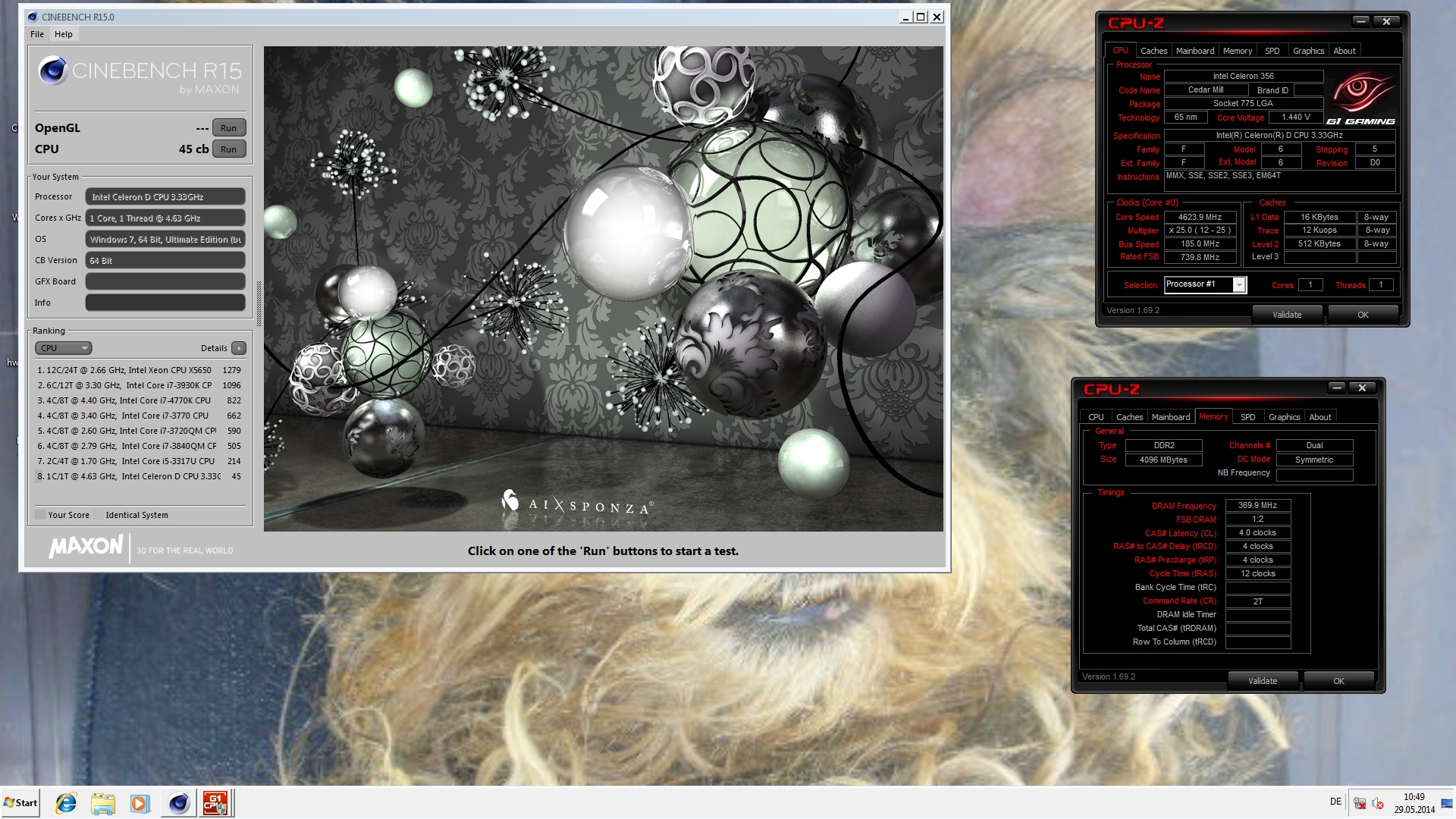Viewport: 1456px width, 819px height.
Task: Click the disconnected network tray icon
Action: click(1360, 803)
